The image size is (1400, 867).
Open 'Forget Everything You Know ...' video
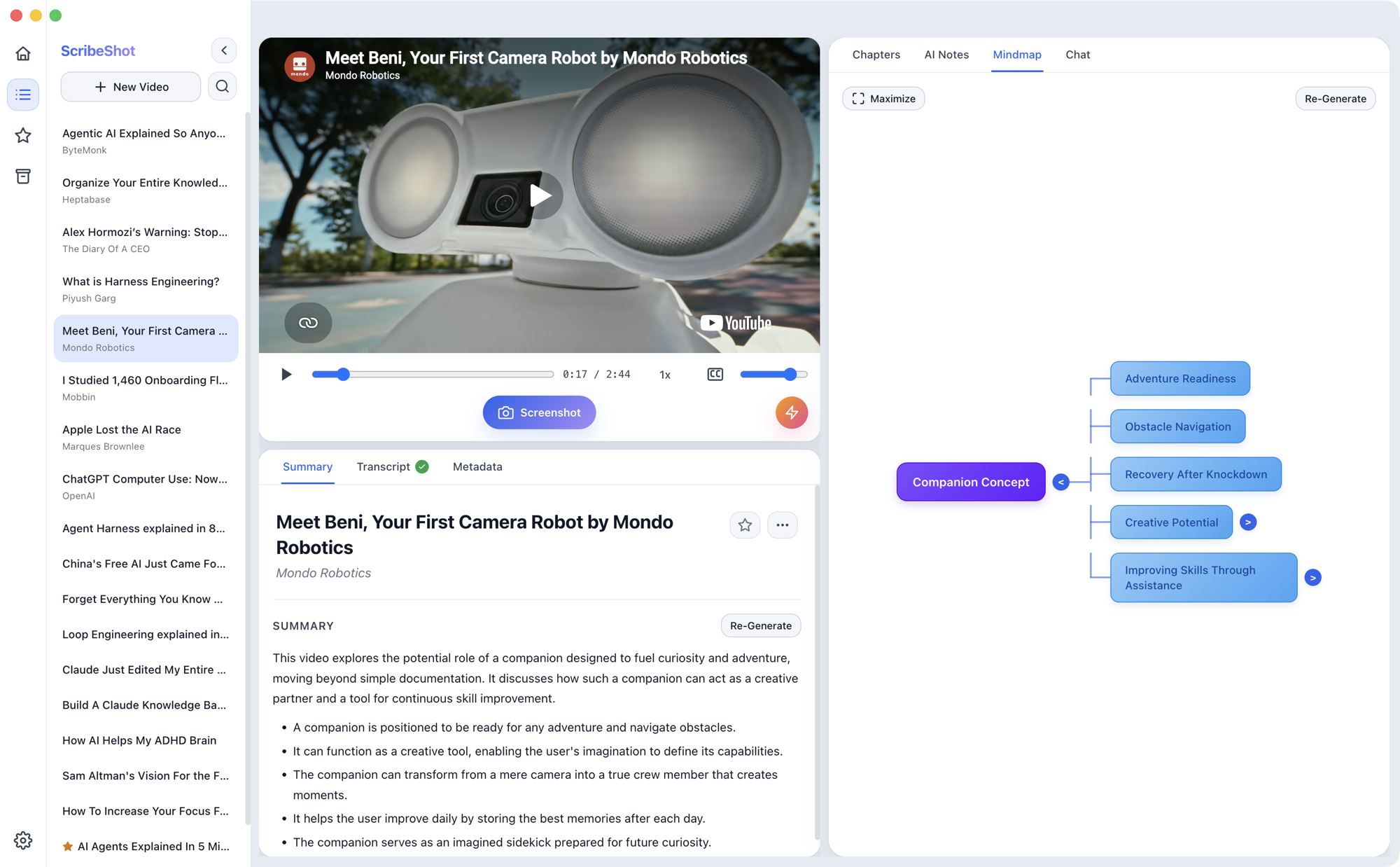(146, 599)
